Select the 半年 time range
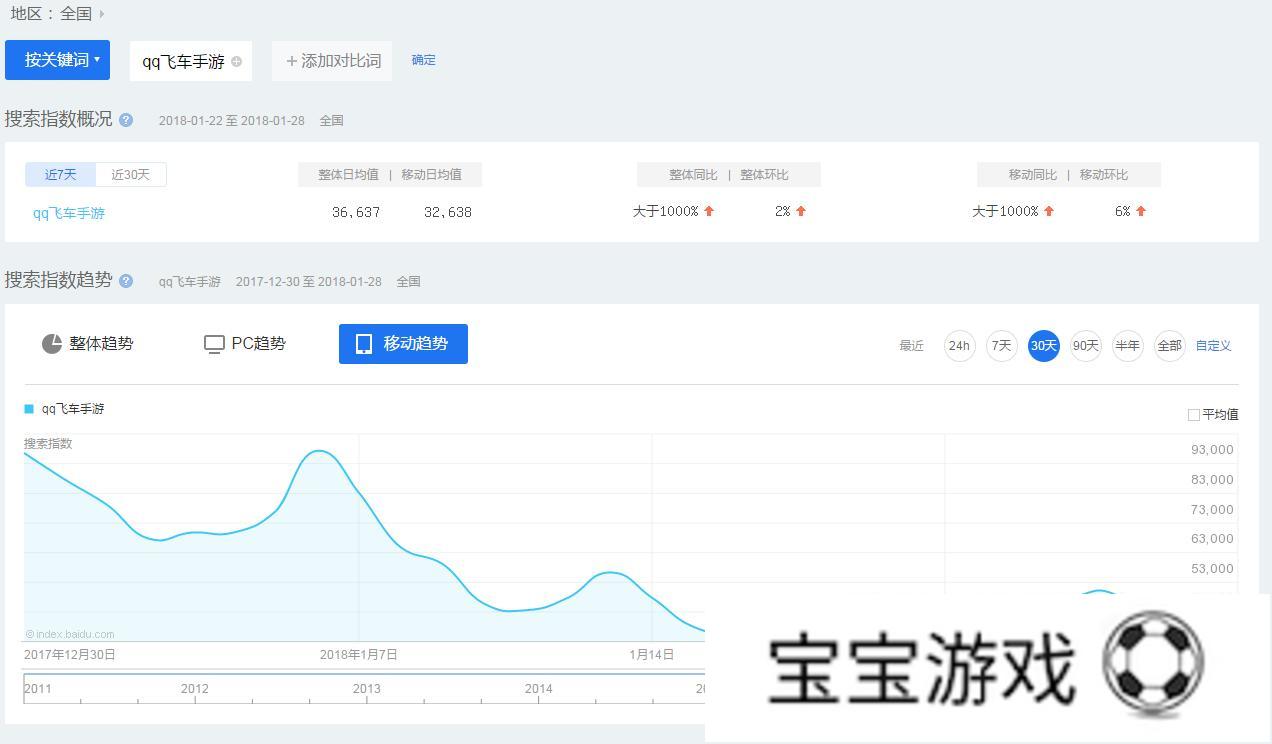 (1127, 346)
